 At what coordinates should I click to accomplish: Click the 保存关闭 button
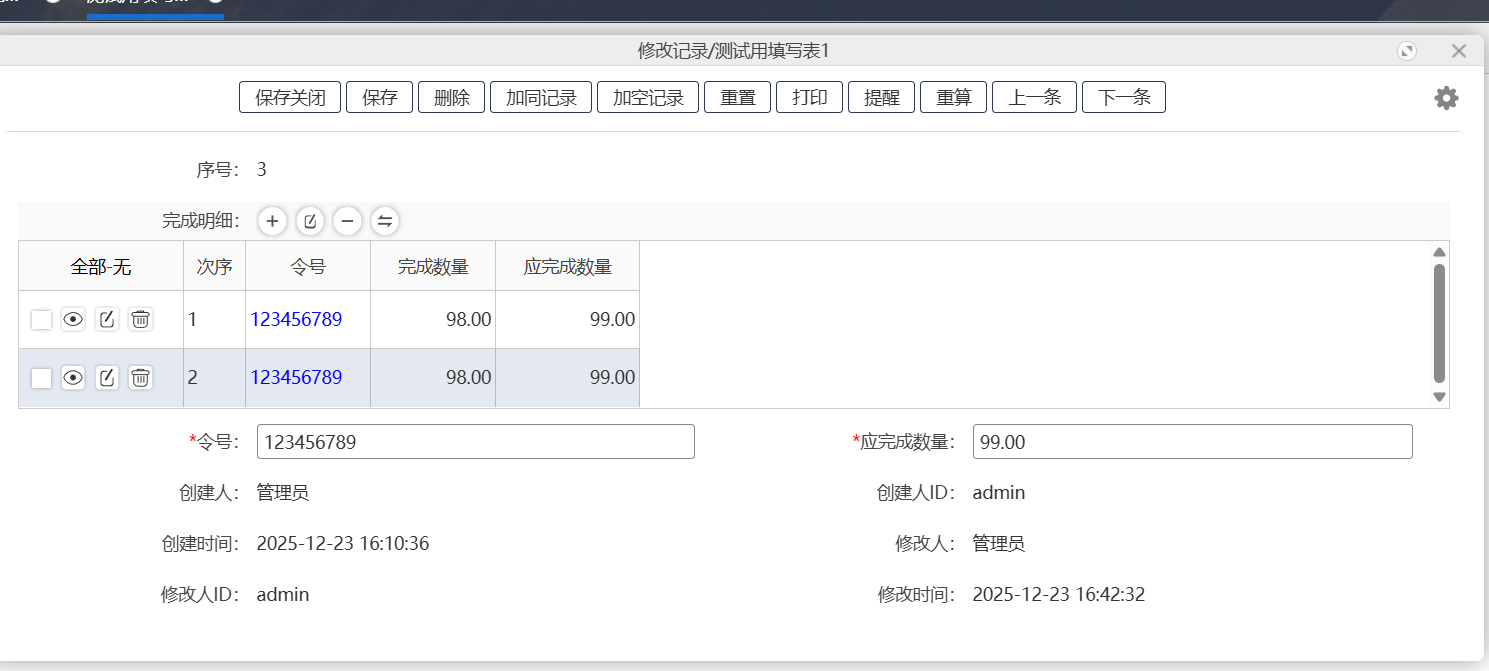(289, 97)
